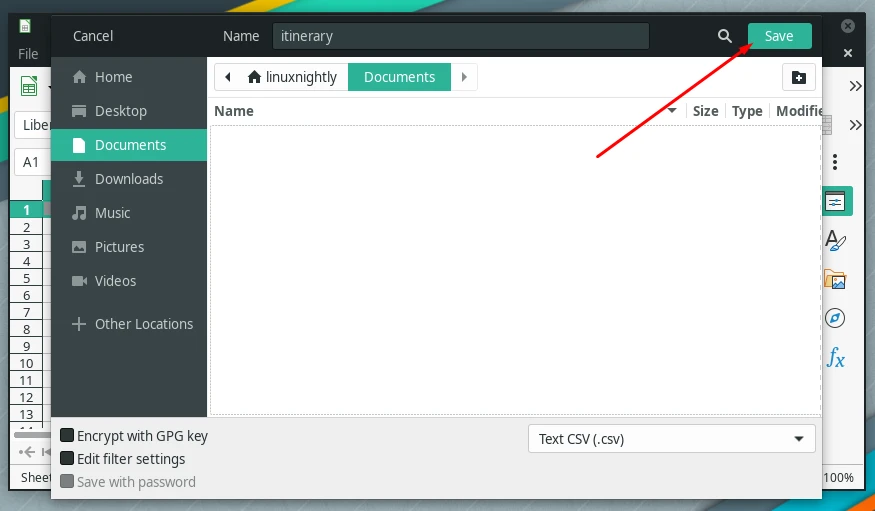The image size is (875, 511).
Task: Click the new spreadsheet toolbar icon
Action: click(x=29, y=86)
